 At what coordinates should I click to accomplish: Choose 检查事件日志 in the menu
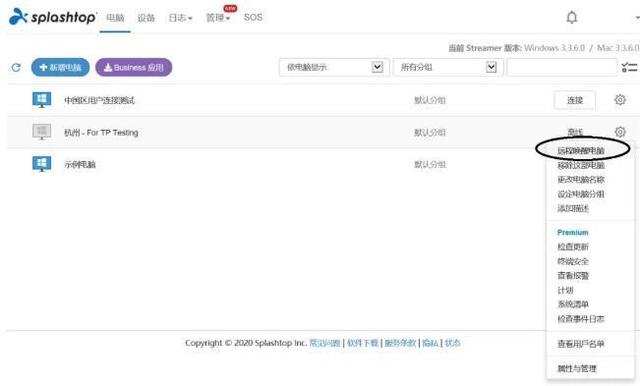[x=581, y=319]
